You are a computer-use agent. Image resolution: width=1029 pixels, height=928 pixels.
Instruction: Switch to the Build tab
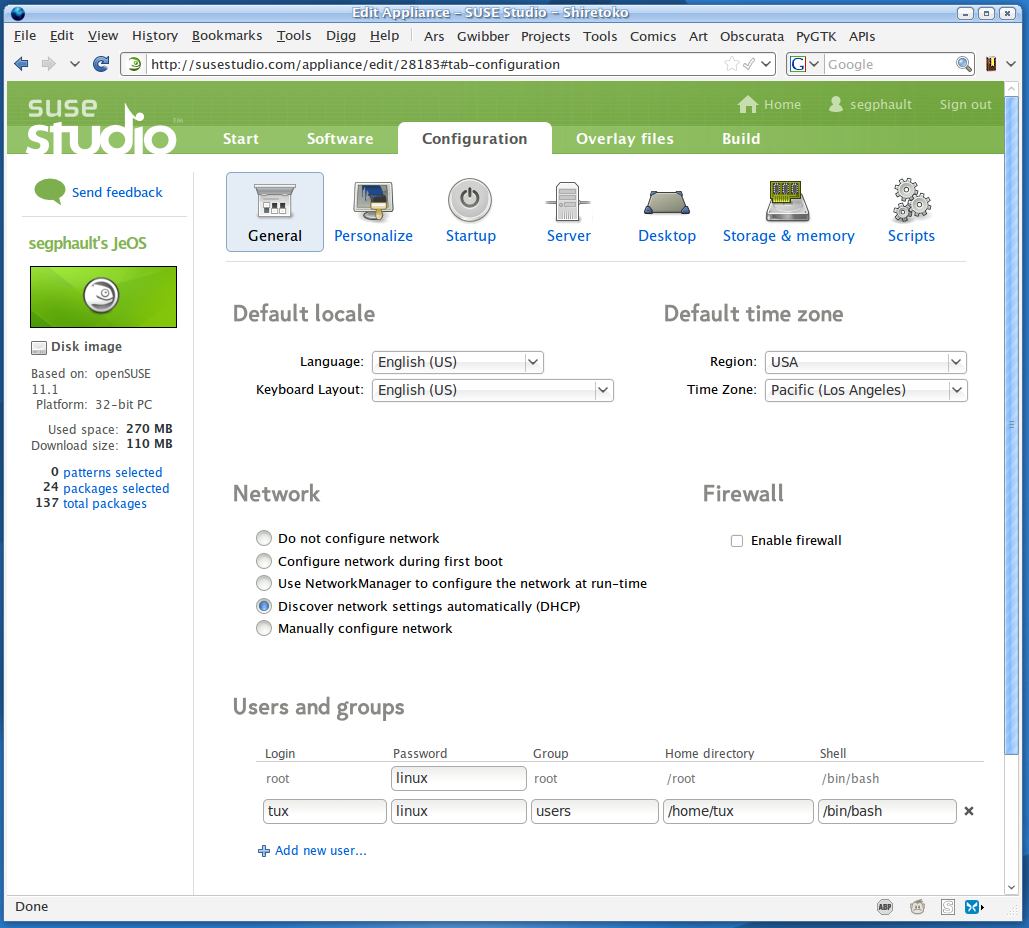[741, 138]
